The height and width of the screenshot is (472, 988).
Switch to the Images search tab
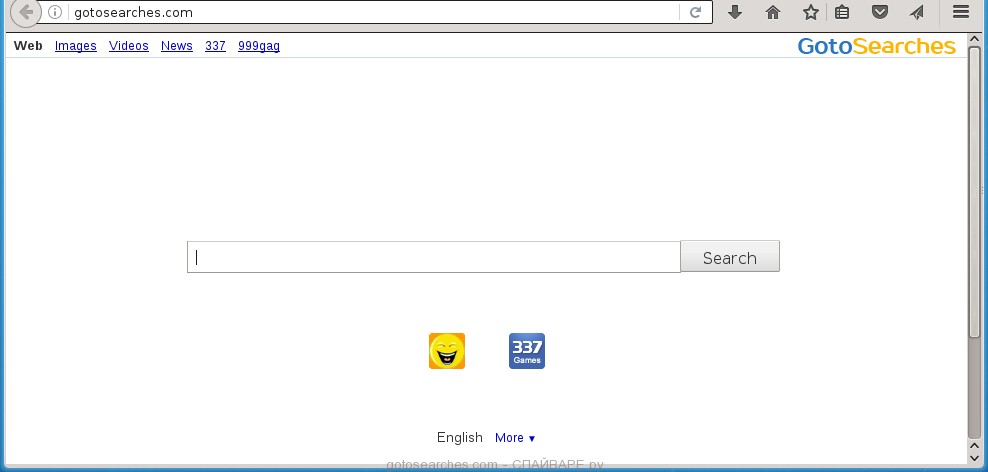[x=76, y=46]
